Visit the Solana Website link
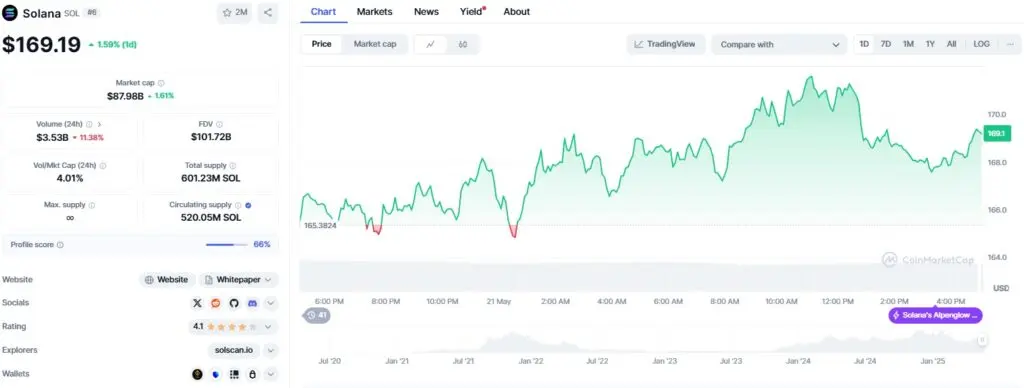The image size is (1024, 388). point(167,280)
